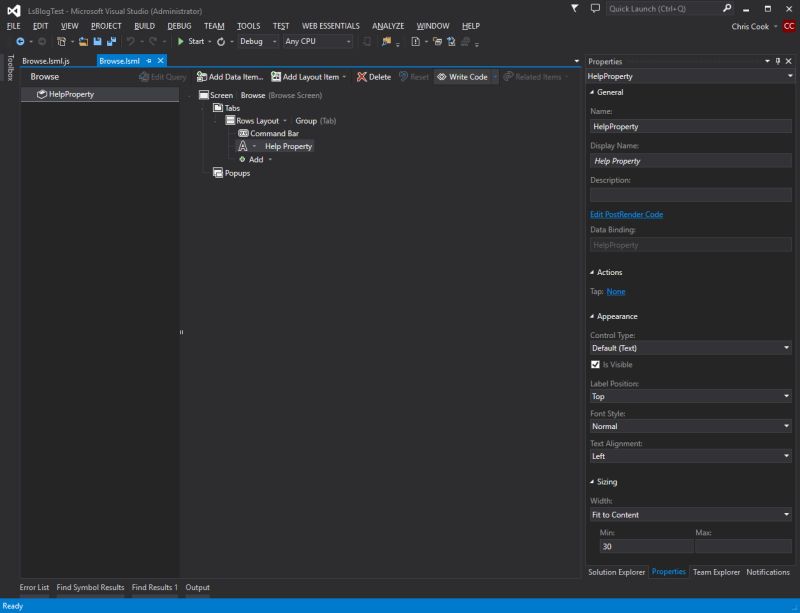Select the Command Bar tree node
This screenshot has width=800, height=613.
(269, 134)
